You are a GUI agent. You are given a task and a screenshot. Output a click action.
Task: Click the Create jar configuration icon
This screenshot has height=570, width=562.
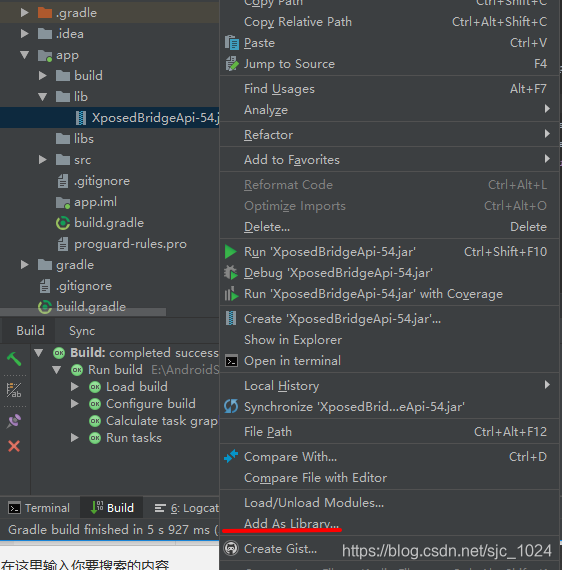point(231,318)
